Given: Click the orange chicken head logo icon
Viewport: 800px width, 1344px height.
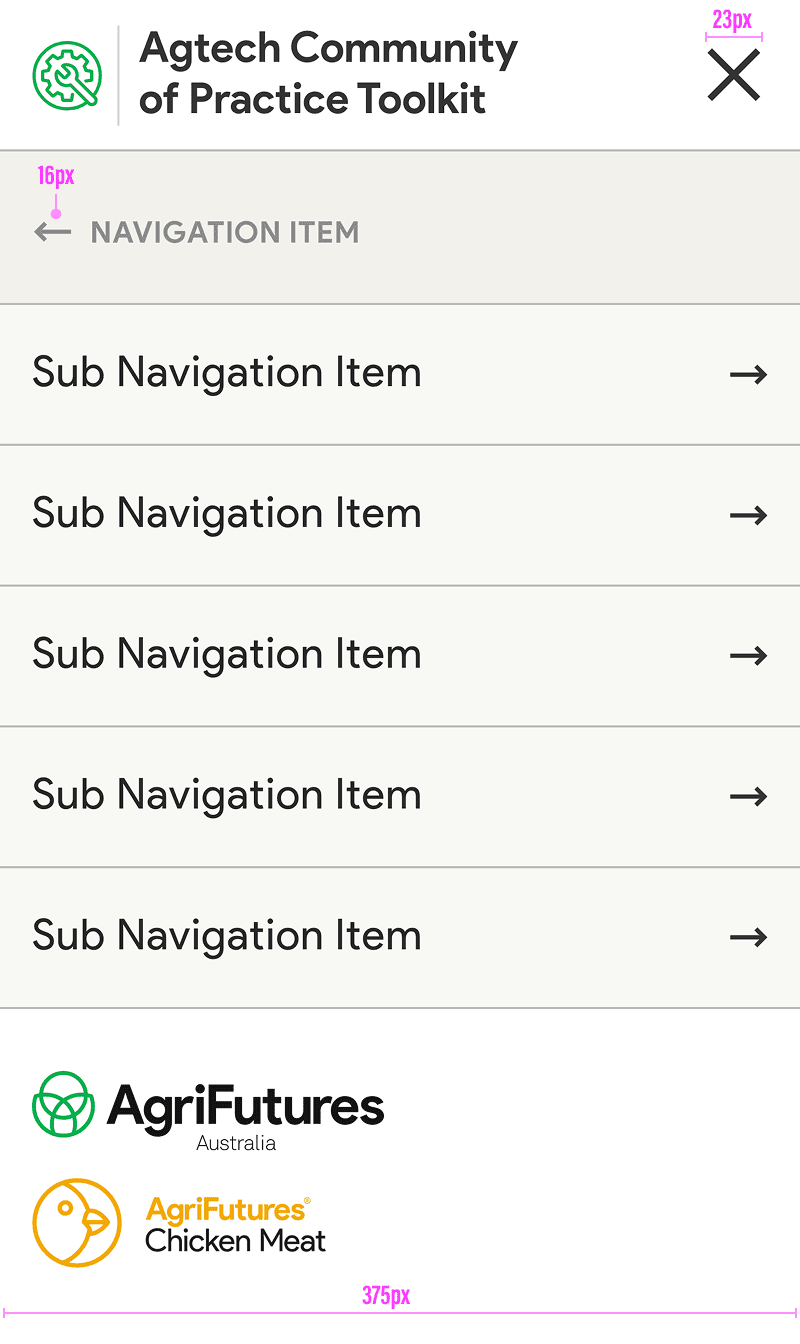Looking at the screenshot, I should tap(77, 1222).
